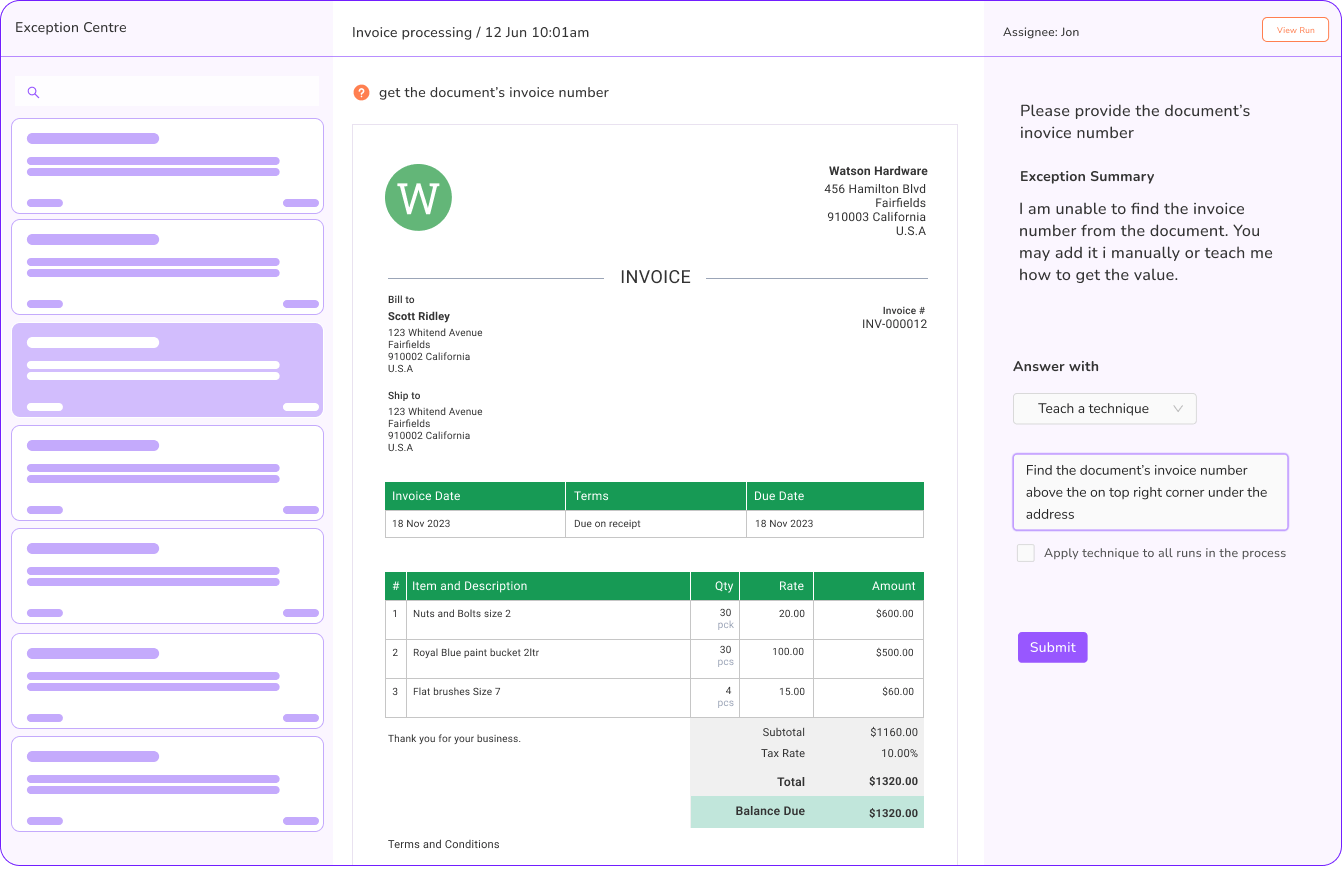
Task: Click the 'Balance Due' label
Action: coord(770,811)
